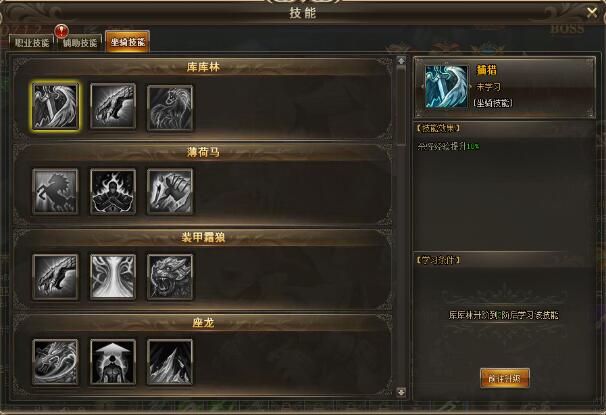Click the orange 前往升阶 button

504,378
